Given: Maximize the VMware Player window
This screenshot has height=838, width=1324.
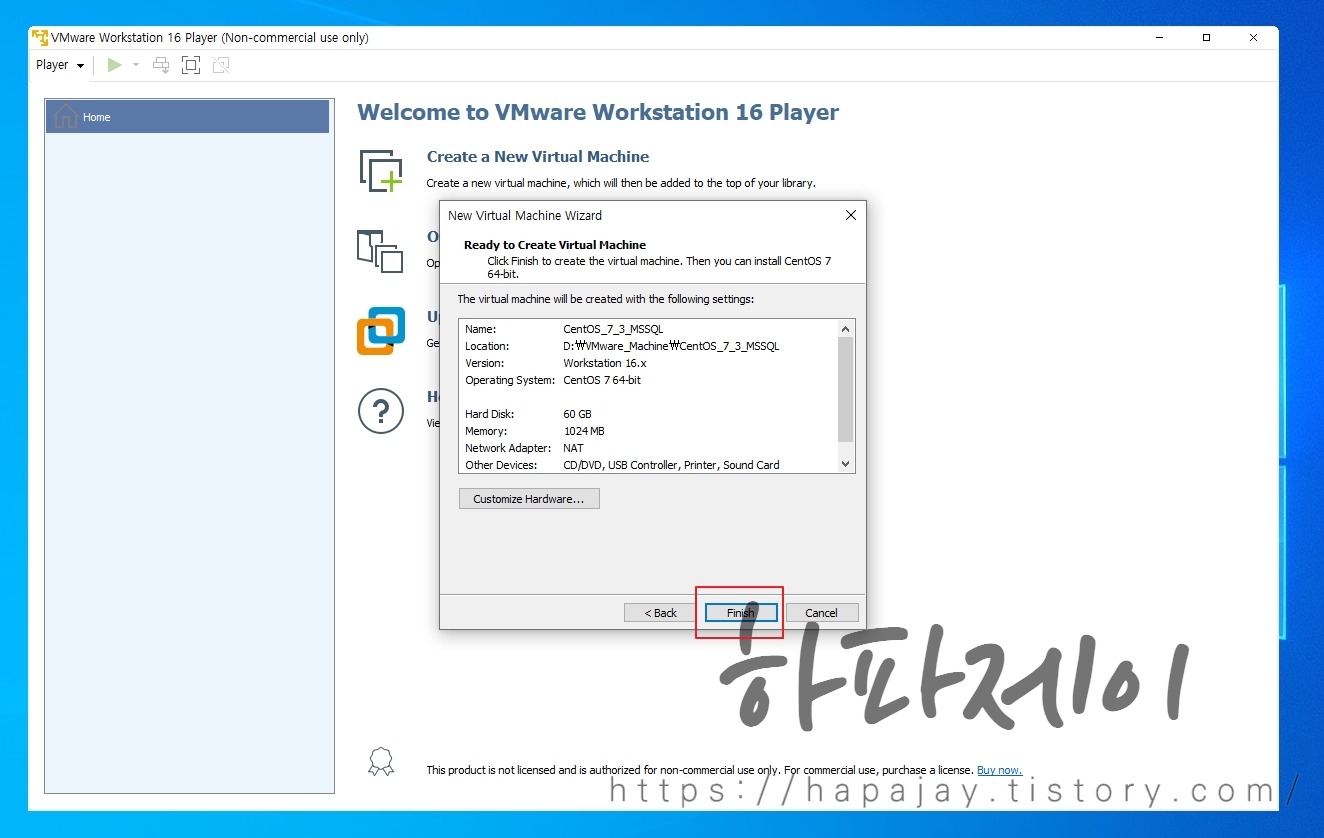Looking at the screenshot, I should pos(1207,38).
